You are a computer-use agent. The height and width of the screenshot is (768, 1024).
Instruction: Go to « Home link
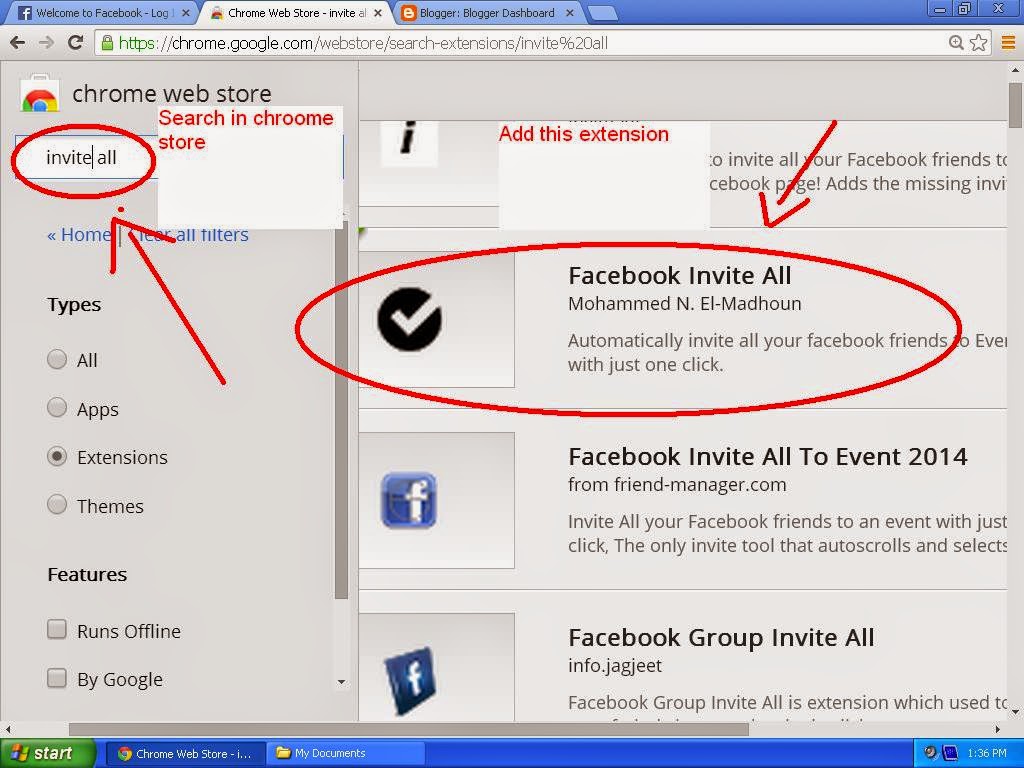(79, 234)
